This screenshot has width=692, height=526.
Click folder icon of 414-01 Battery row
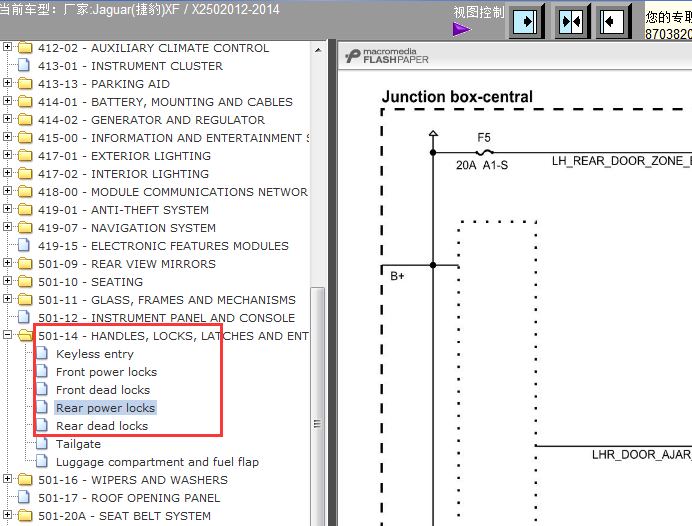[x=25, y=101]
